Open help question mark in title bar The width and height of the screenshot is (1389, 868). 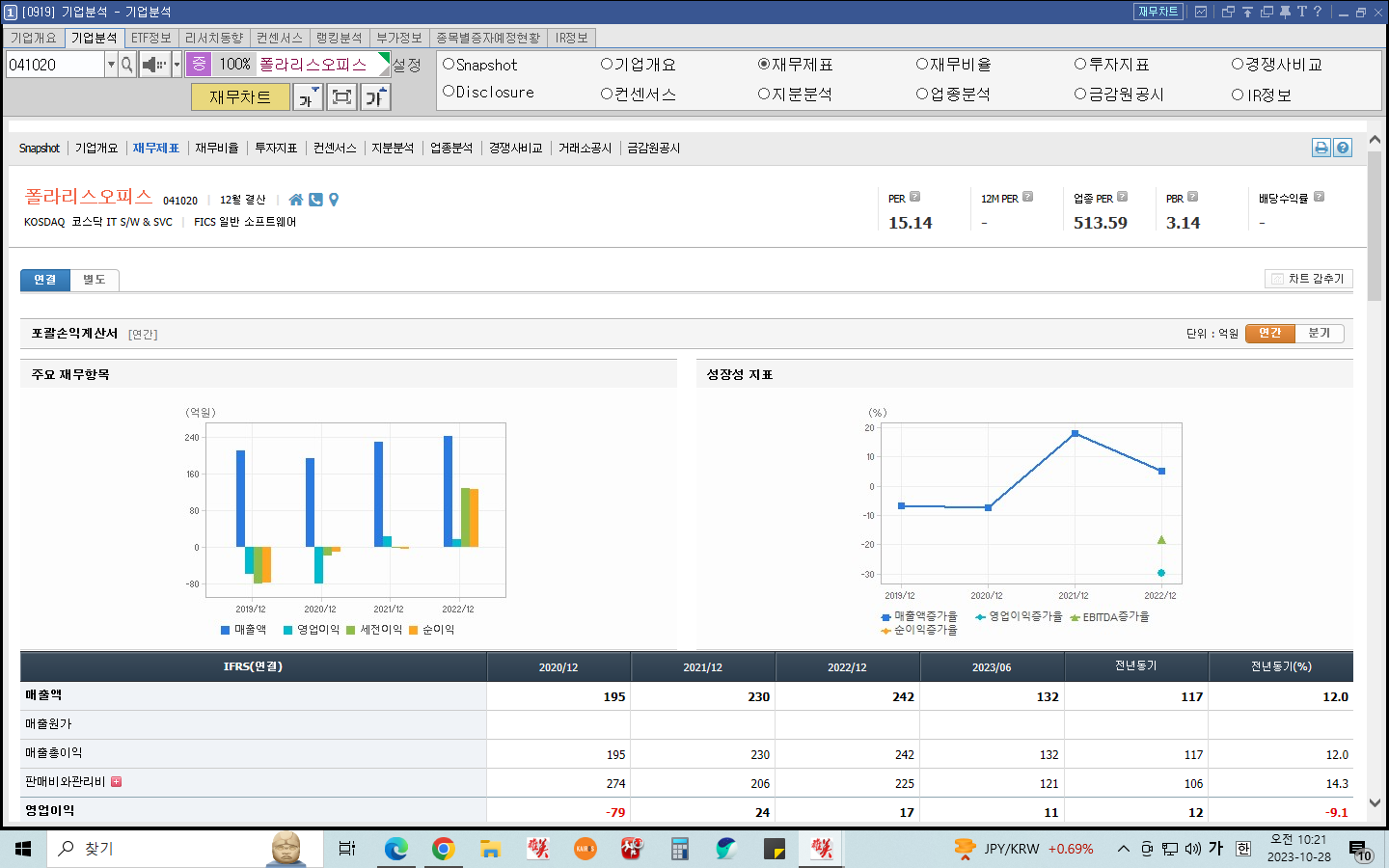(x=1318, y=12)
